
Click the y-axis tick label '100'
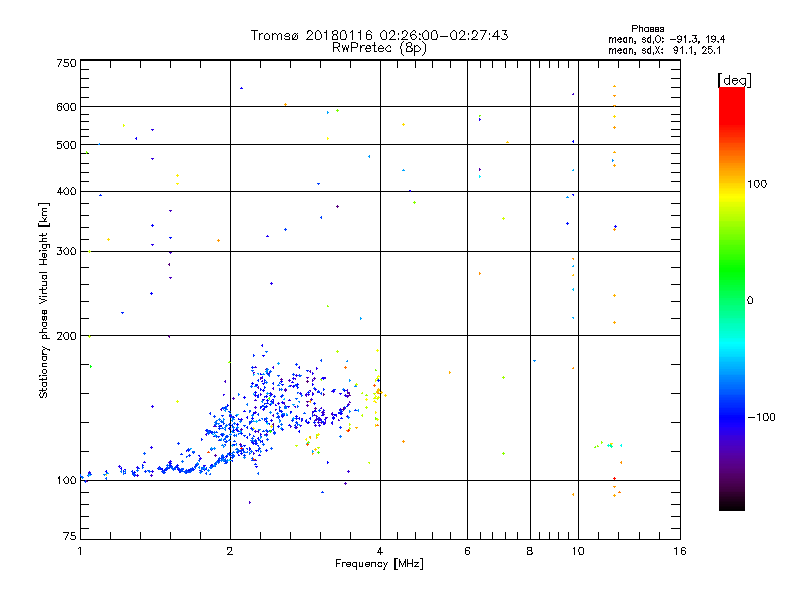click(67, 480)
